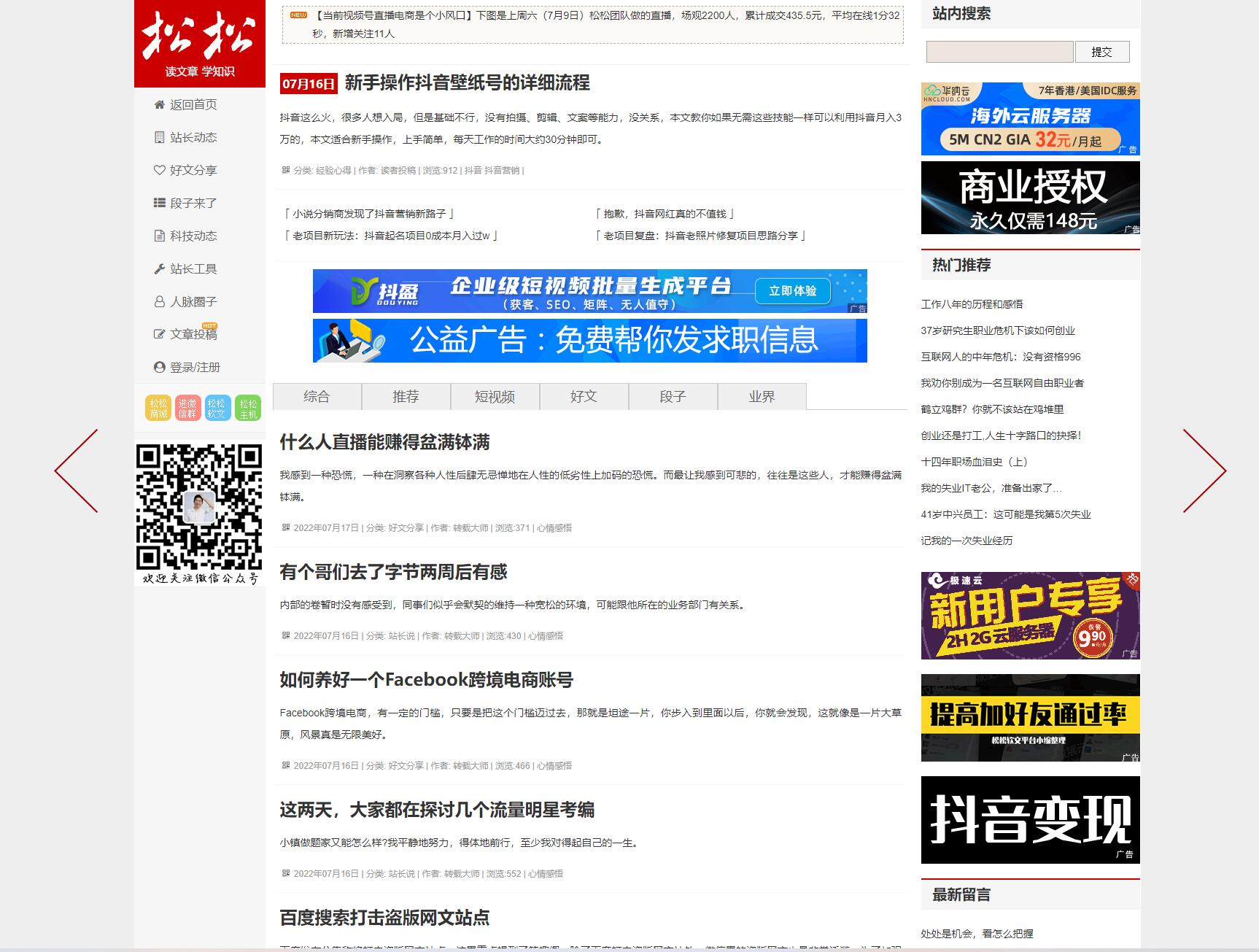Click the 提交 search button

tap(1101, 52)
